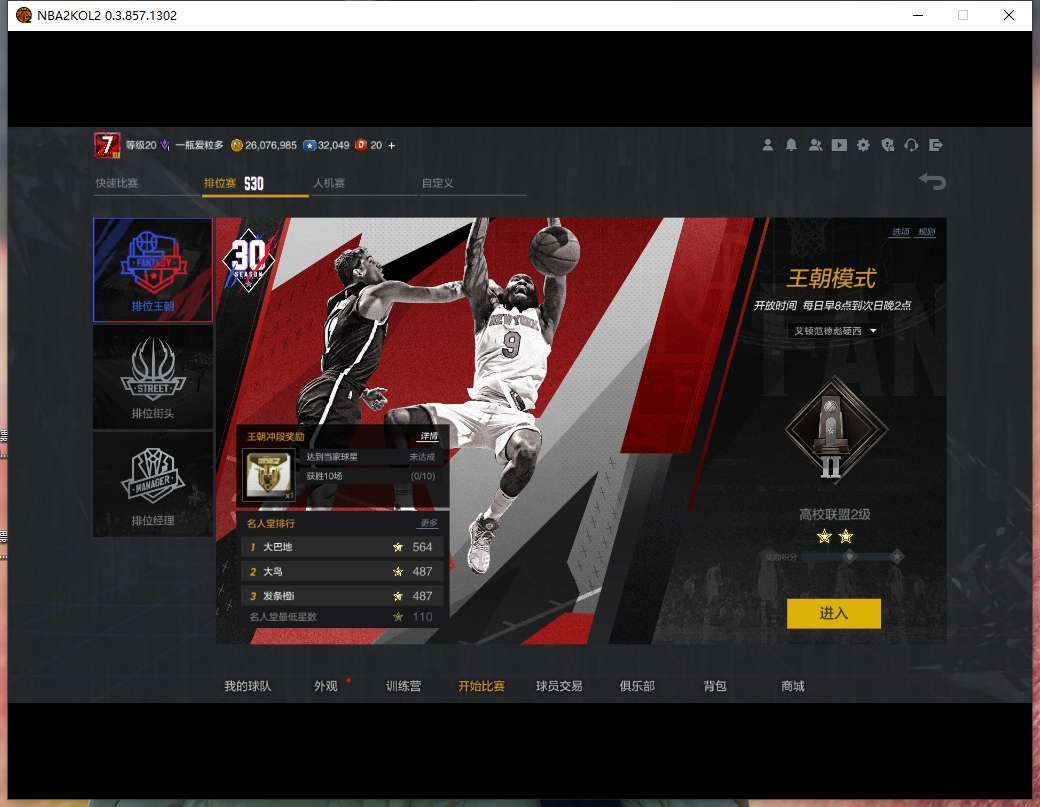Click gold coin amount 26,076,985
Screen dimensions: 1040x807
click(271, 145)
